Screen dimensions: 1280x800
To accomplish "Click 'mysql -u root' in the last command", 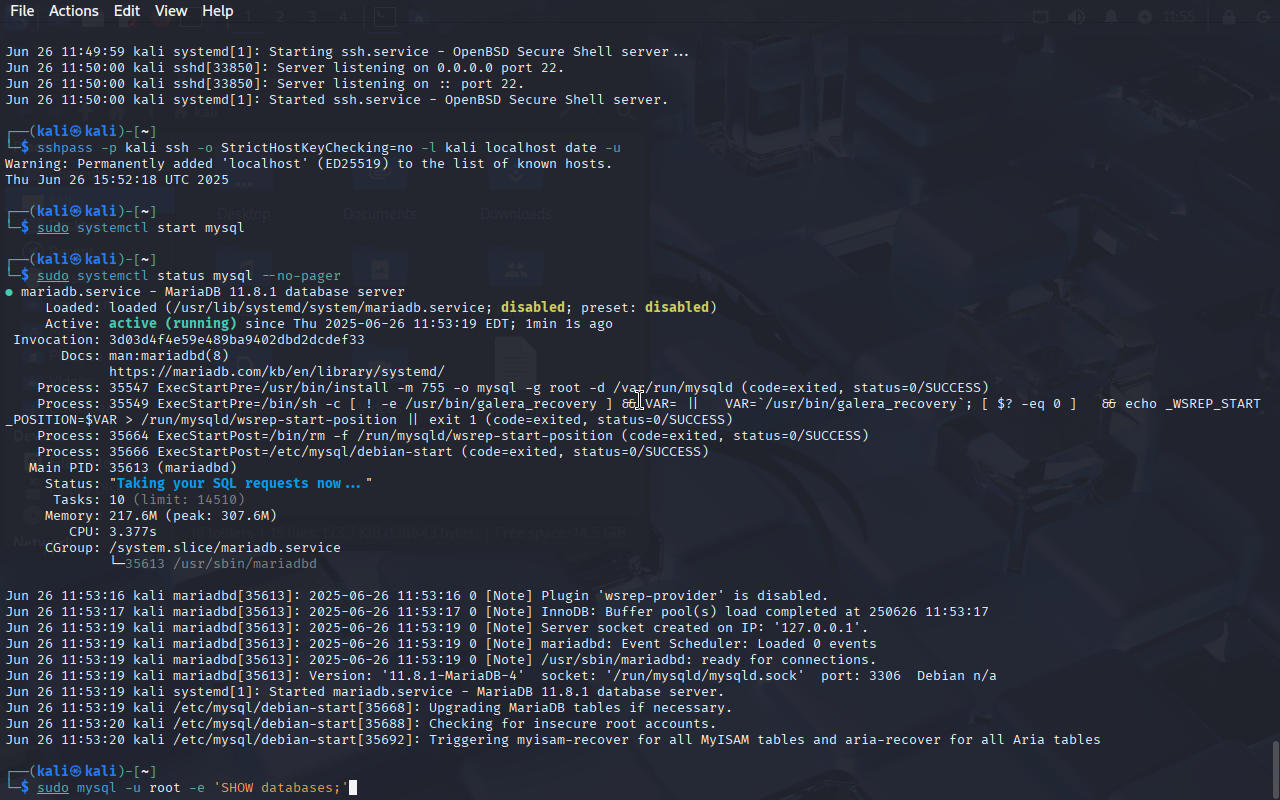I will (x=129, y=788).
